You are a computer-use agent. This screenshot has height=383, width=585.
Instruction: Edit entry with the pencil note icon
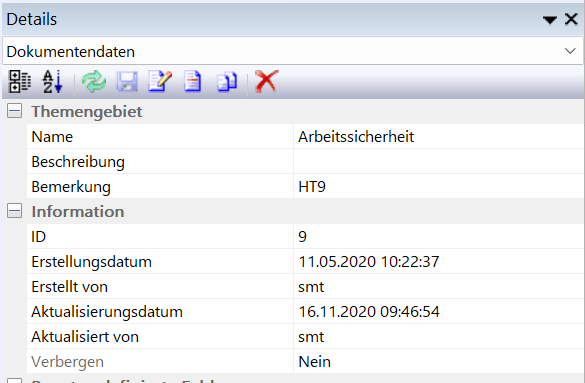click(160, 81)
